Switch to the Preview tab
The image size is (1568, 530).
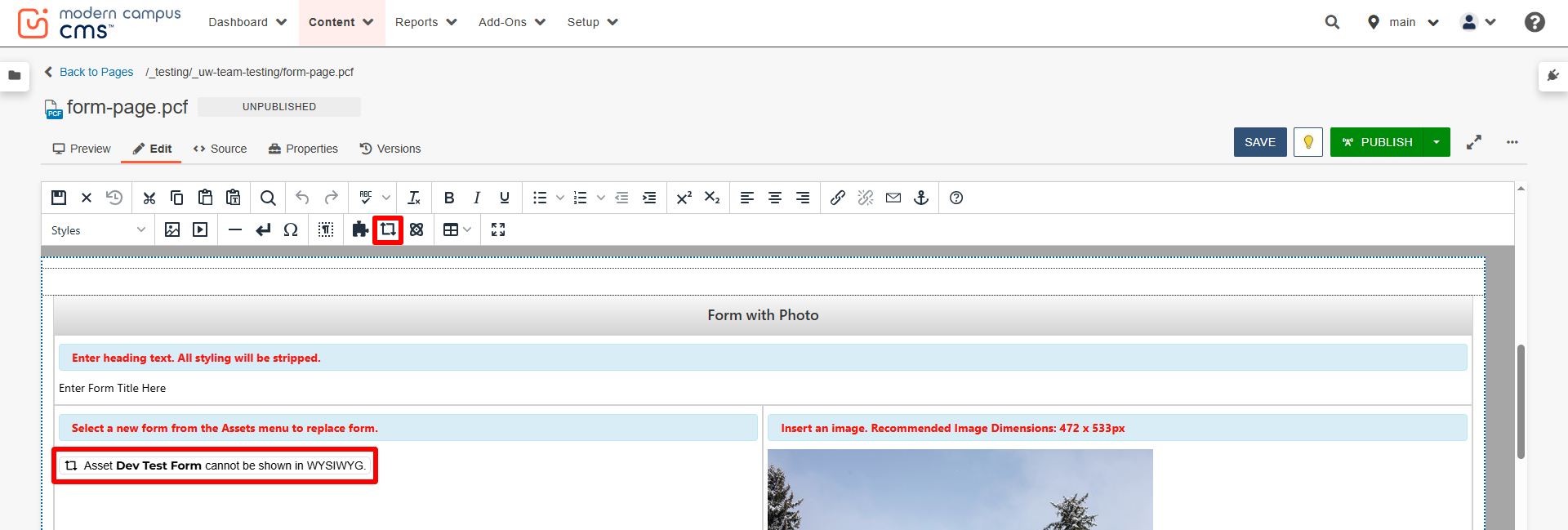click(82, 149)
